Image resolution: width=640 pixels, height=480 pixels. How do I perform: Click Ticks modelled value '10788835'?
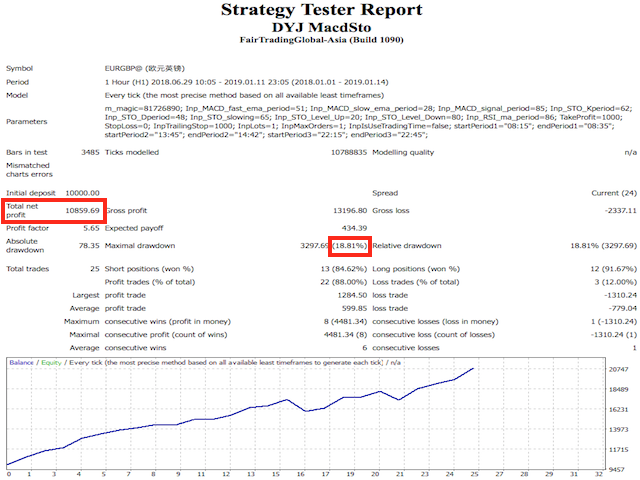click(349, 152)
